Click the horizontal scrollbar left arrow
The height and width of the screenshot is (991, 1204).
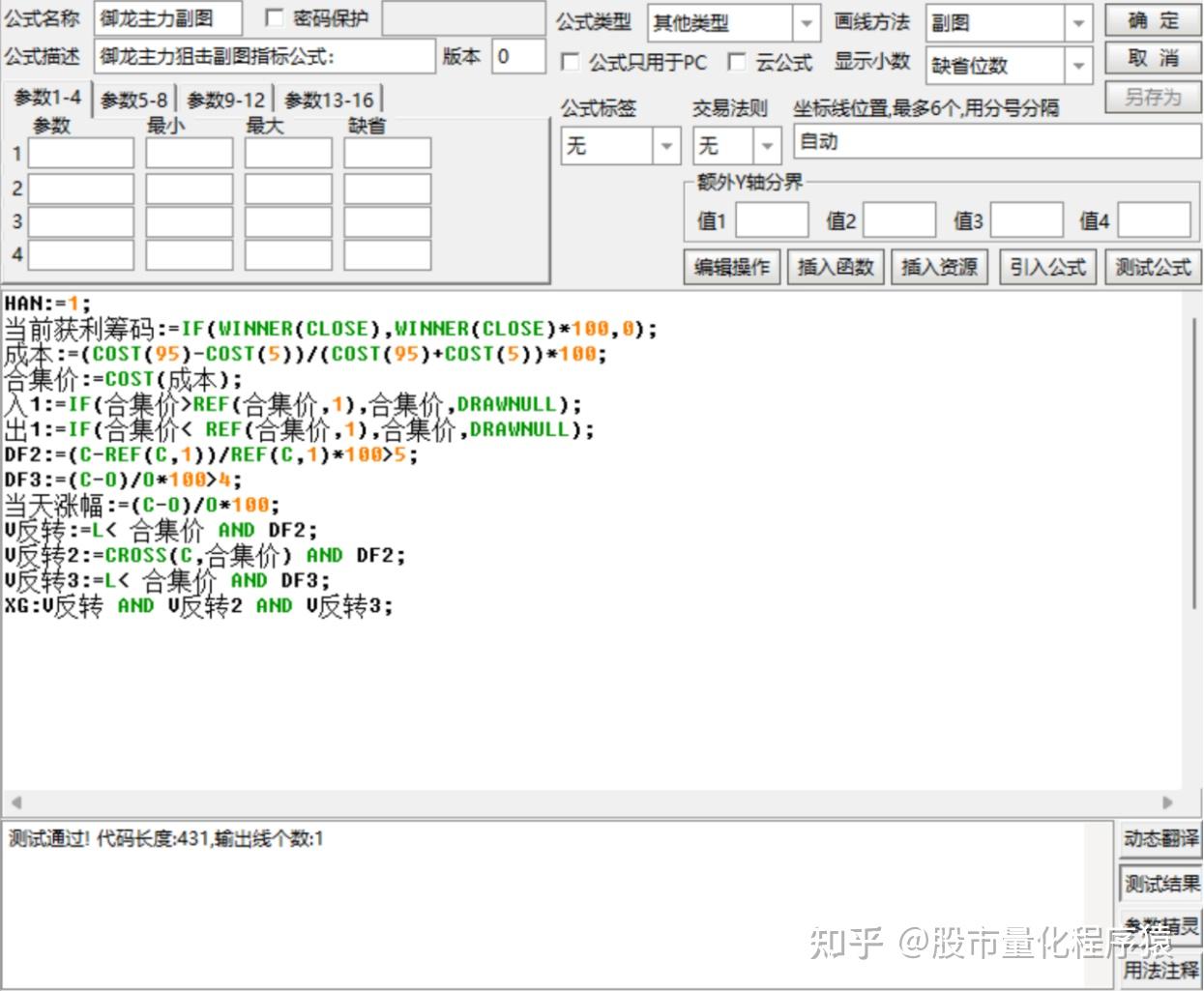click(x=15, y=802)
